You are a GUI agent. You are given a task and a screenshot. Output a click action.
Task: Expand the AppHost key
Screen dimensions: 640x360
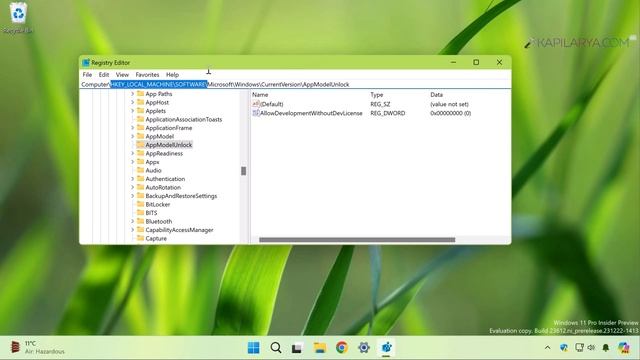[133, 102]
